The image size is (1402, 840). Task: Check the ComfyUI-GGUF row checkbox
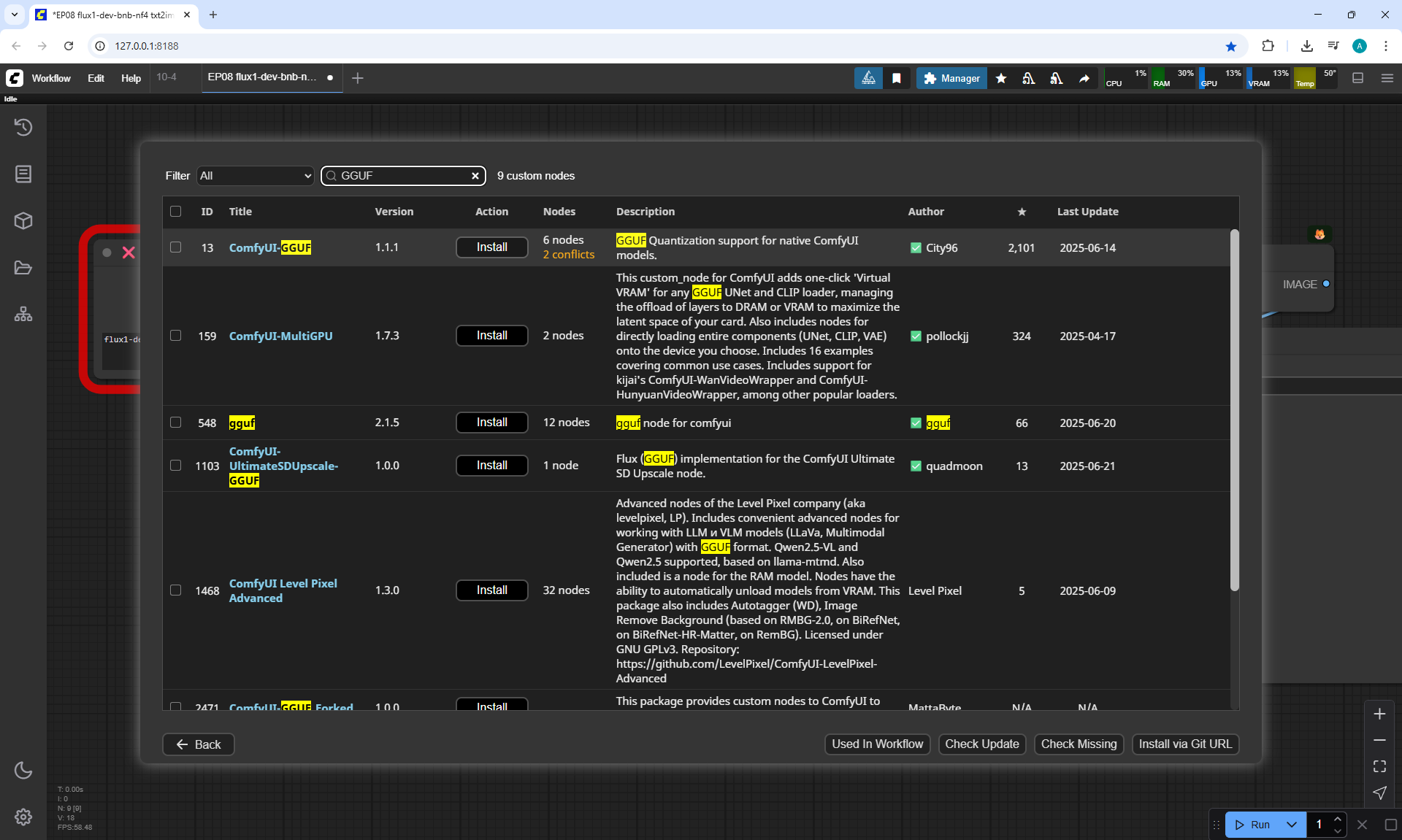coord(176,247)
